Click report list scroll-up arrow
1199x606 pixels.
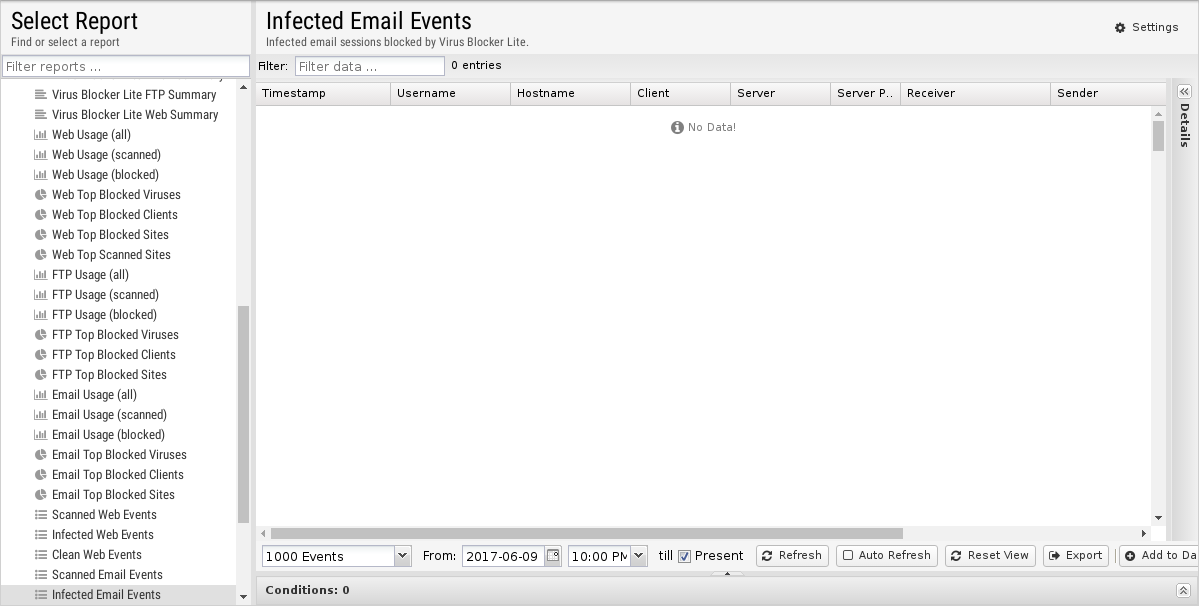click(x=244, y=87)
